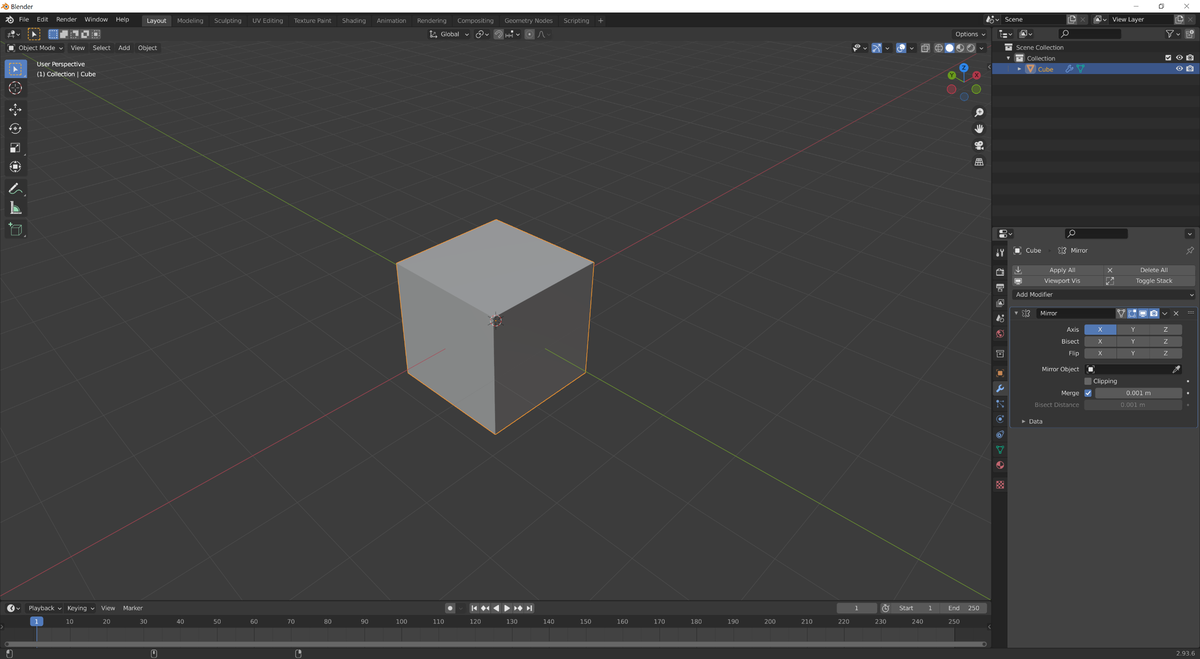Viewport: 1200px width, 659px height.
Task: Open the Texture properties tab
Action: pos(1000,485)
